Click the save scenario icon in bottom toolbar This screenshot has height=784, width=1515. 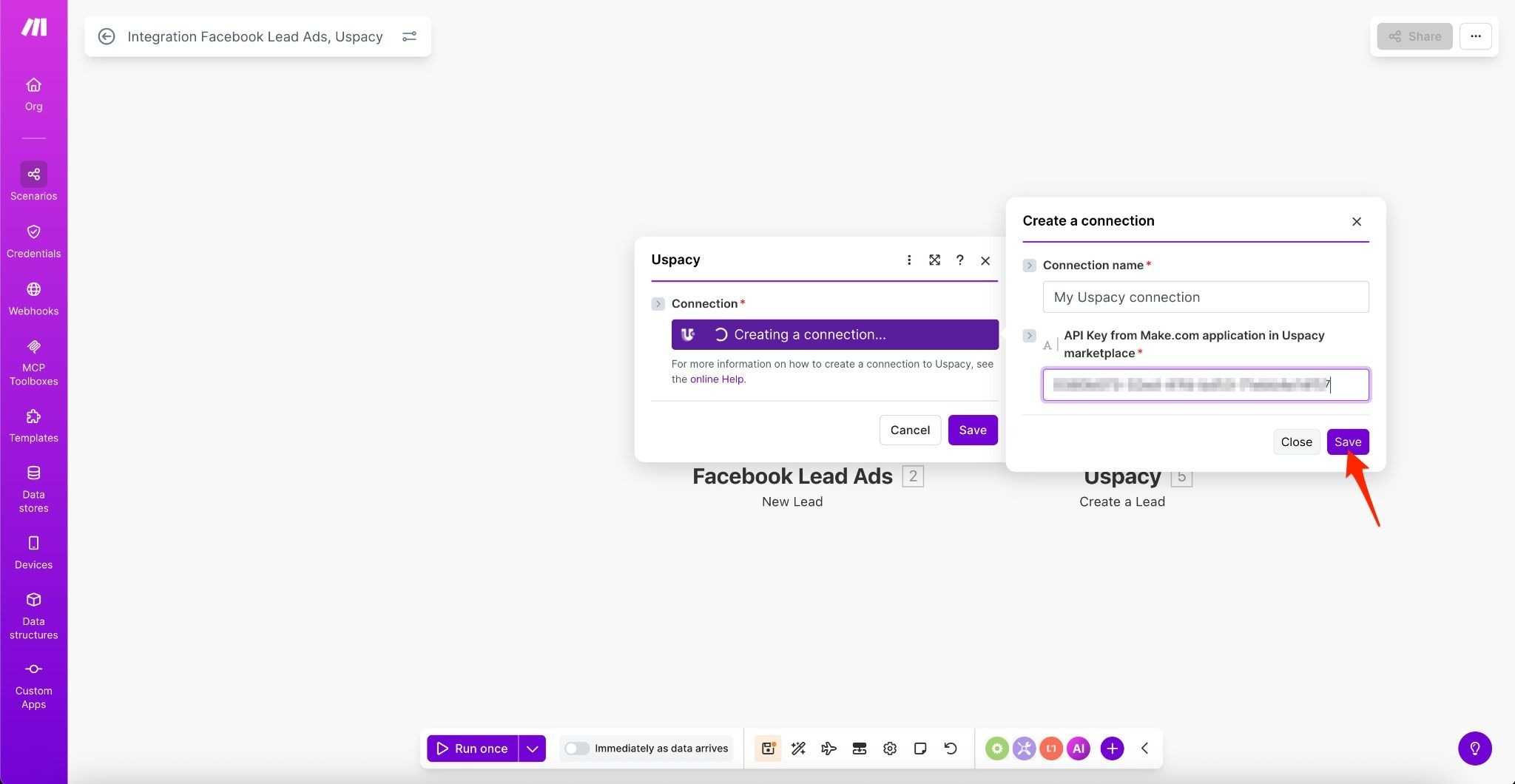768,748
